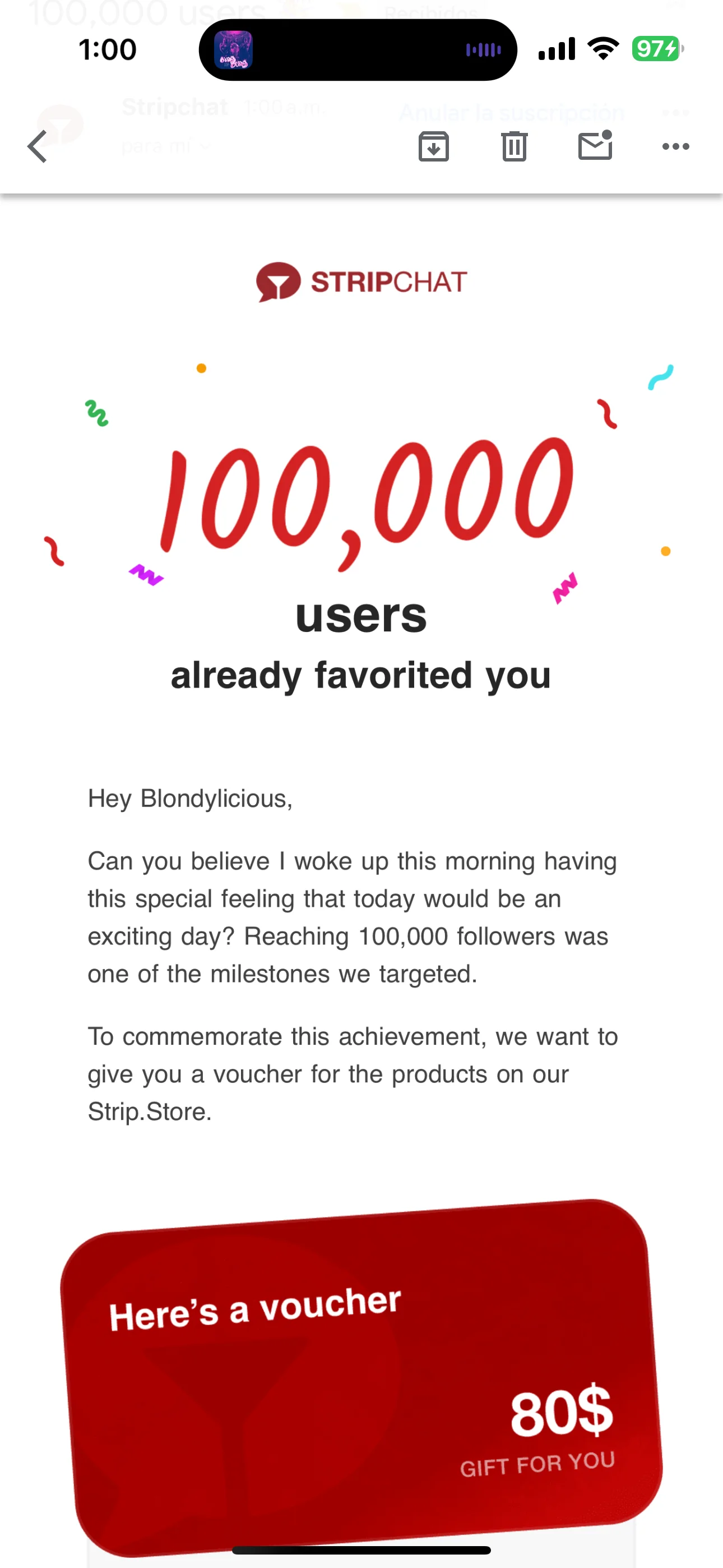Archive this Stripchat email
The image size is (723, 1568).
coord(434,147)
